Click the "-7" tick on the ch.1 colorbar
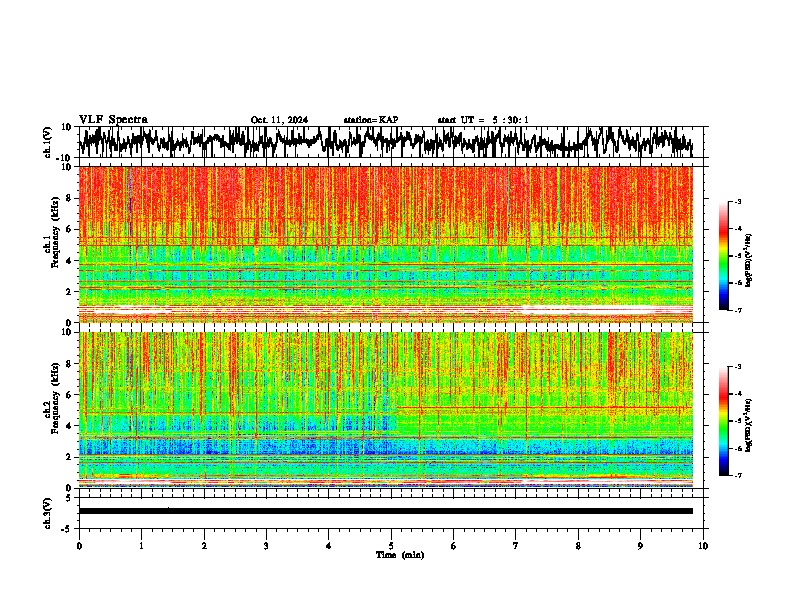 click(x=737, y=310)
